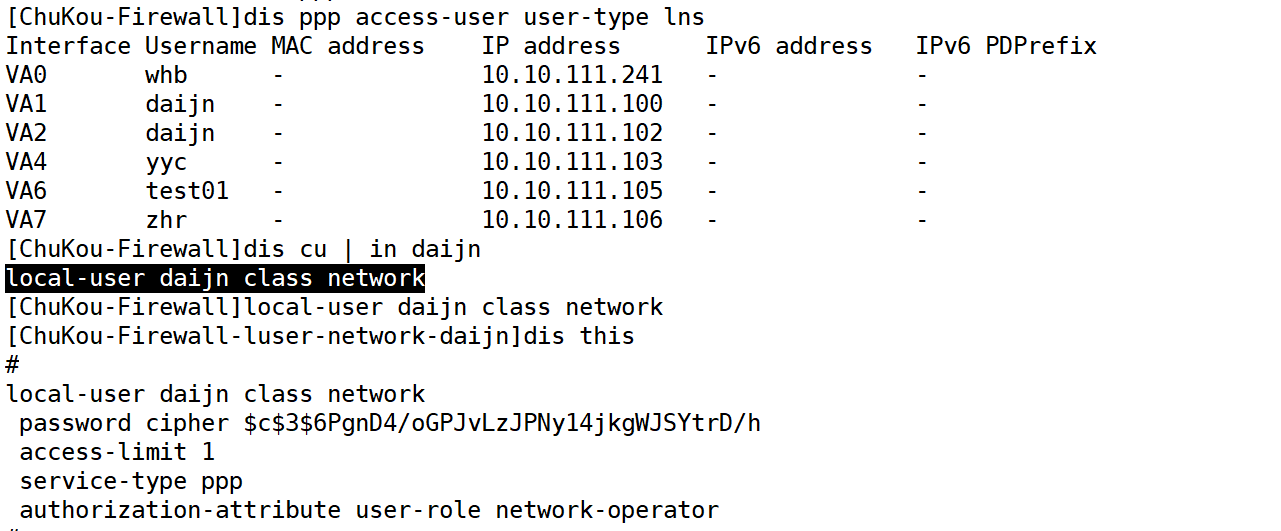Click the username test01

[187, 191]
